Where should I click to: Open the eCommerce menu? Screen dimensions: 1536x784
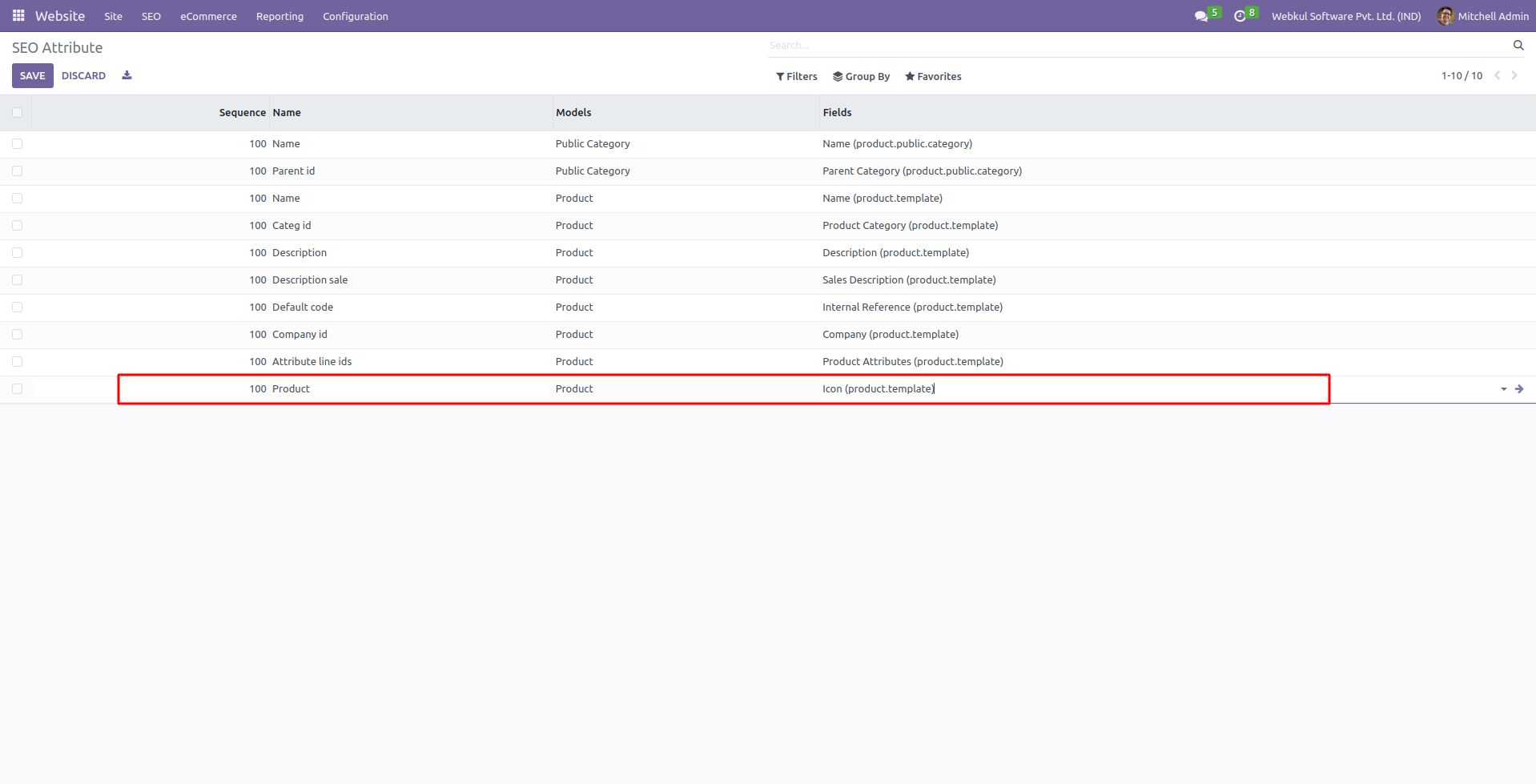point(208,16)
